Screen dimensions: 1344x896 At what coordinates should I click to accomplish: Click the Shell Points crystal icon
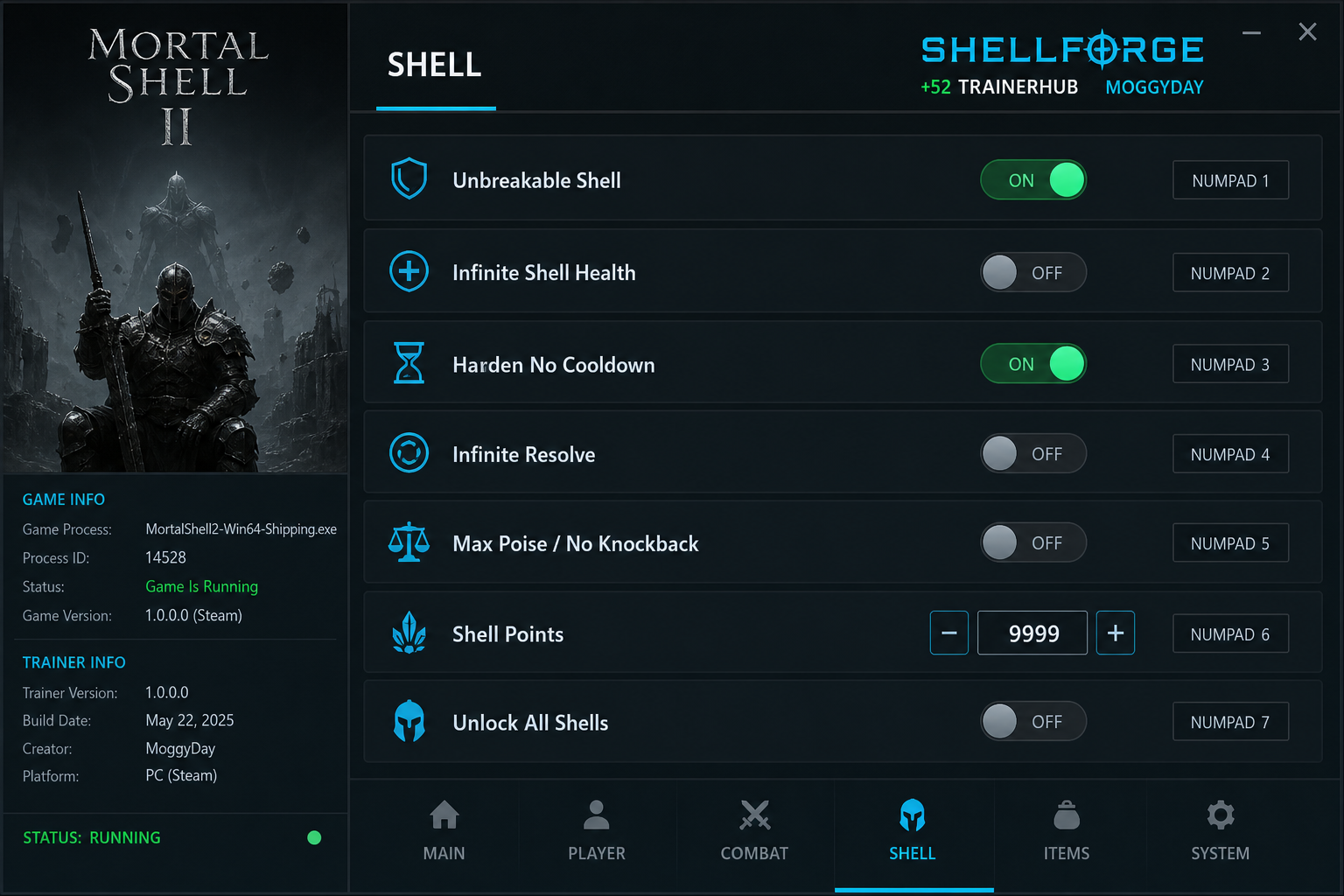[x=409, y=633]
